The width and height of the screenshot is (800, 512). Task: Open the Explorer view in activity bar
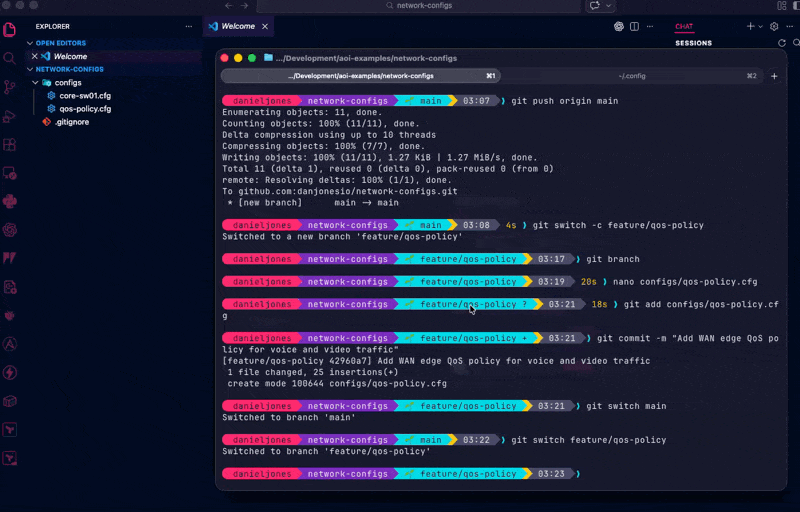click(10, 28)
